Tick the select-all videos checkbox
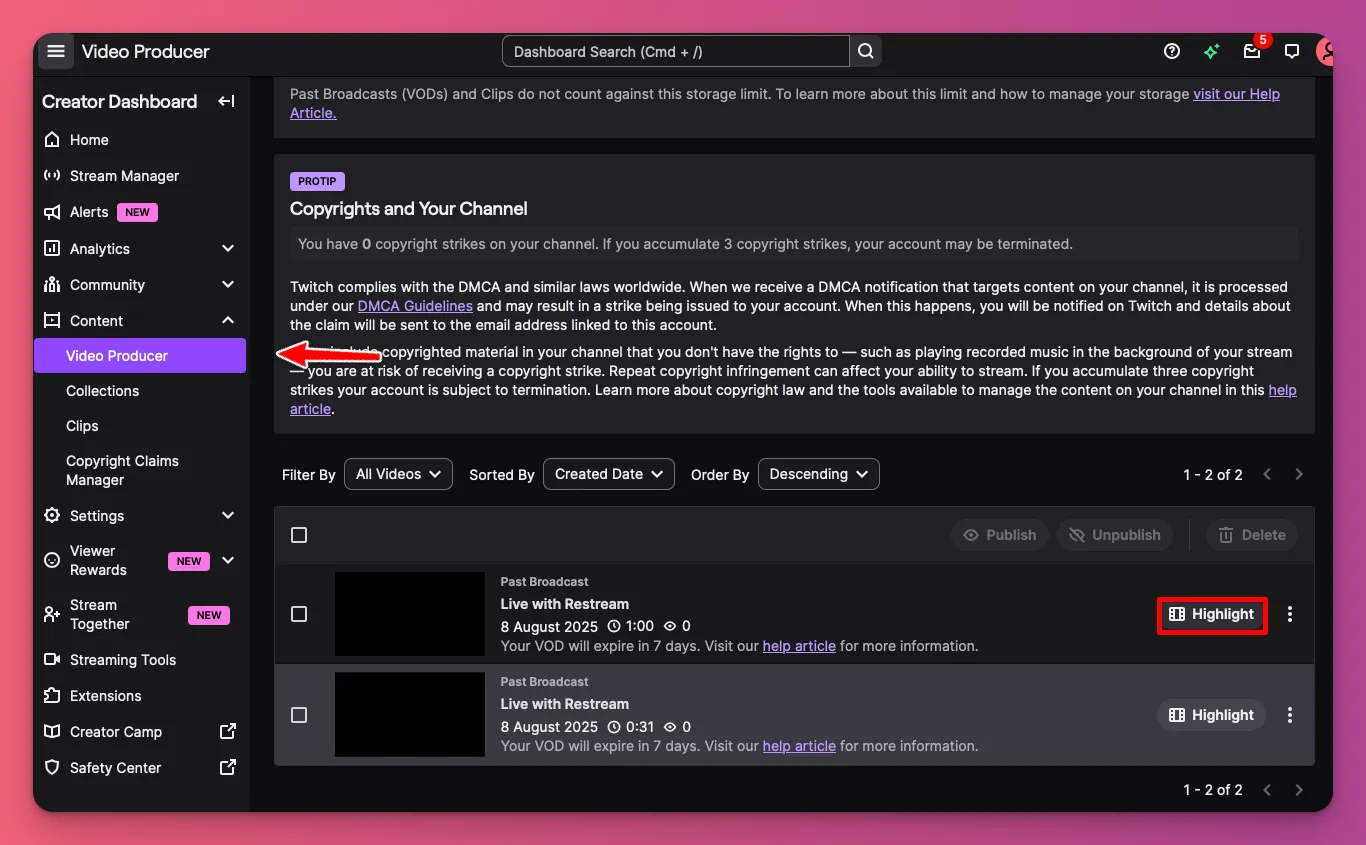The width and height of the screenshot is (1366, 845). tap(299, 535)
